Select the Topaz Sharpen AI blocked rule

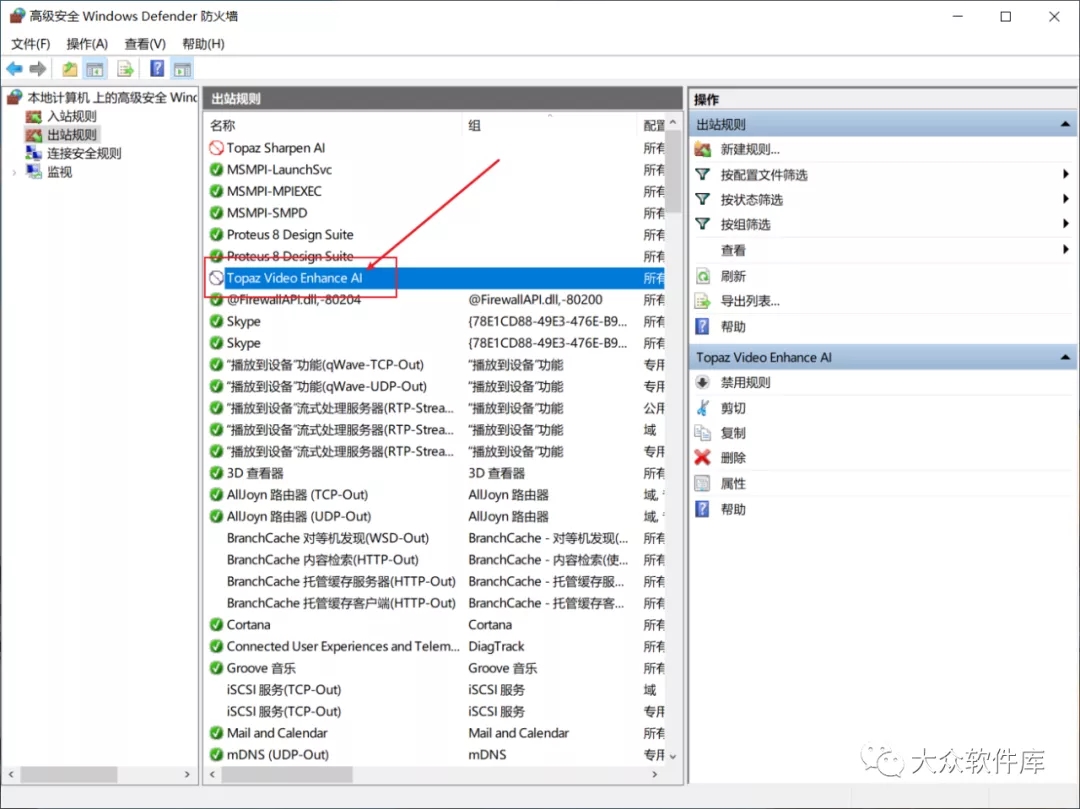(275, 148)
